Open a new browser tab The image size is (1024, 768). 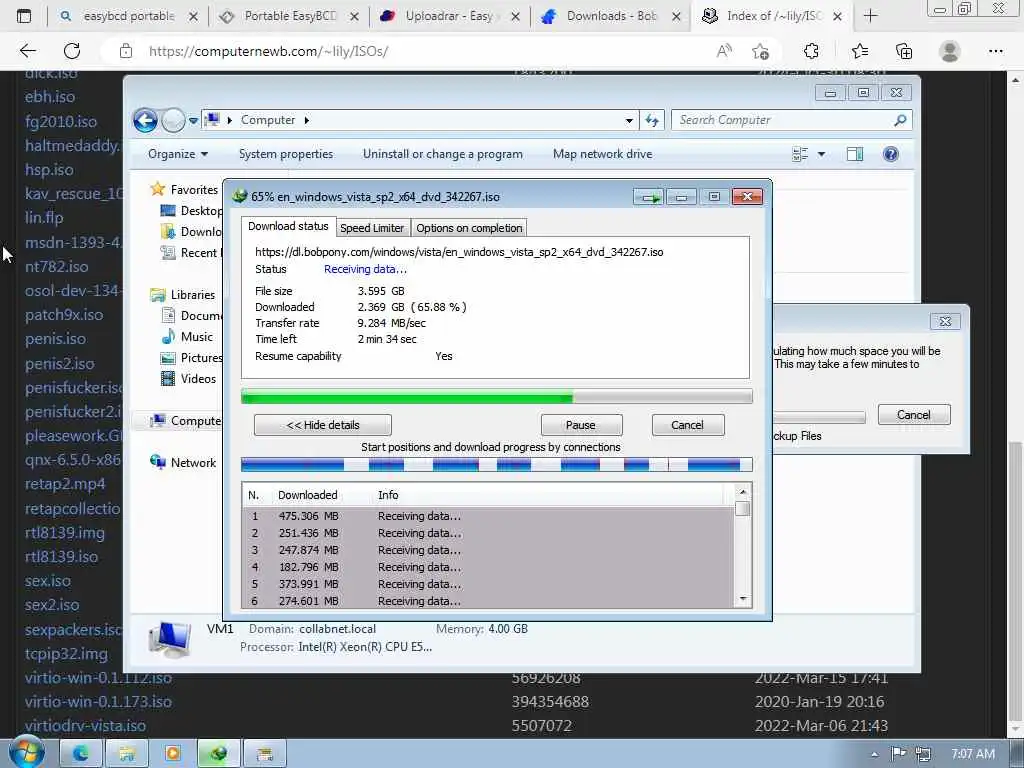coord(870,16)
